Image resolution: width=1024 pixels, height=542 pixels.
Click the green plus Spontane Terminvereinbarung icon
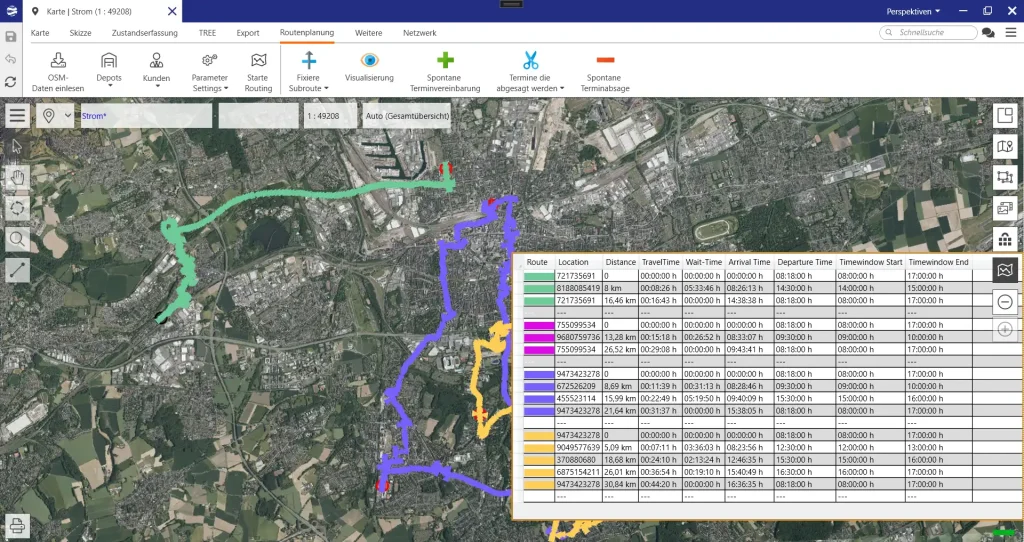point(445,60)
